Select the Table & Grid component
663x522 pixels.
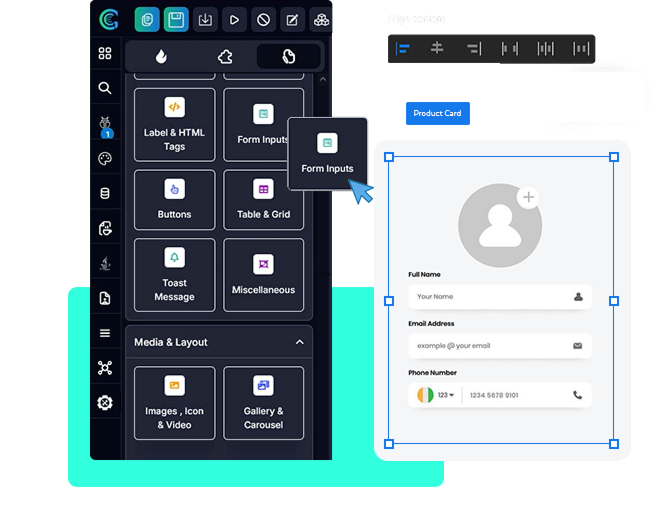pos(263,199)
